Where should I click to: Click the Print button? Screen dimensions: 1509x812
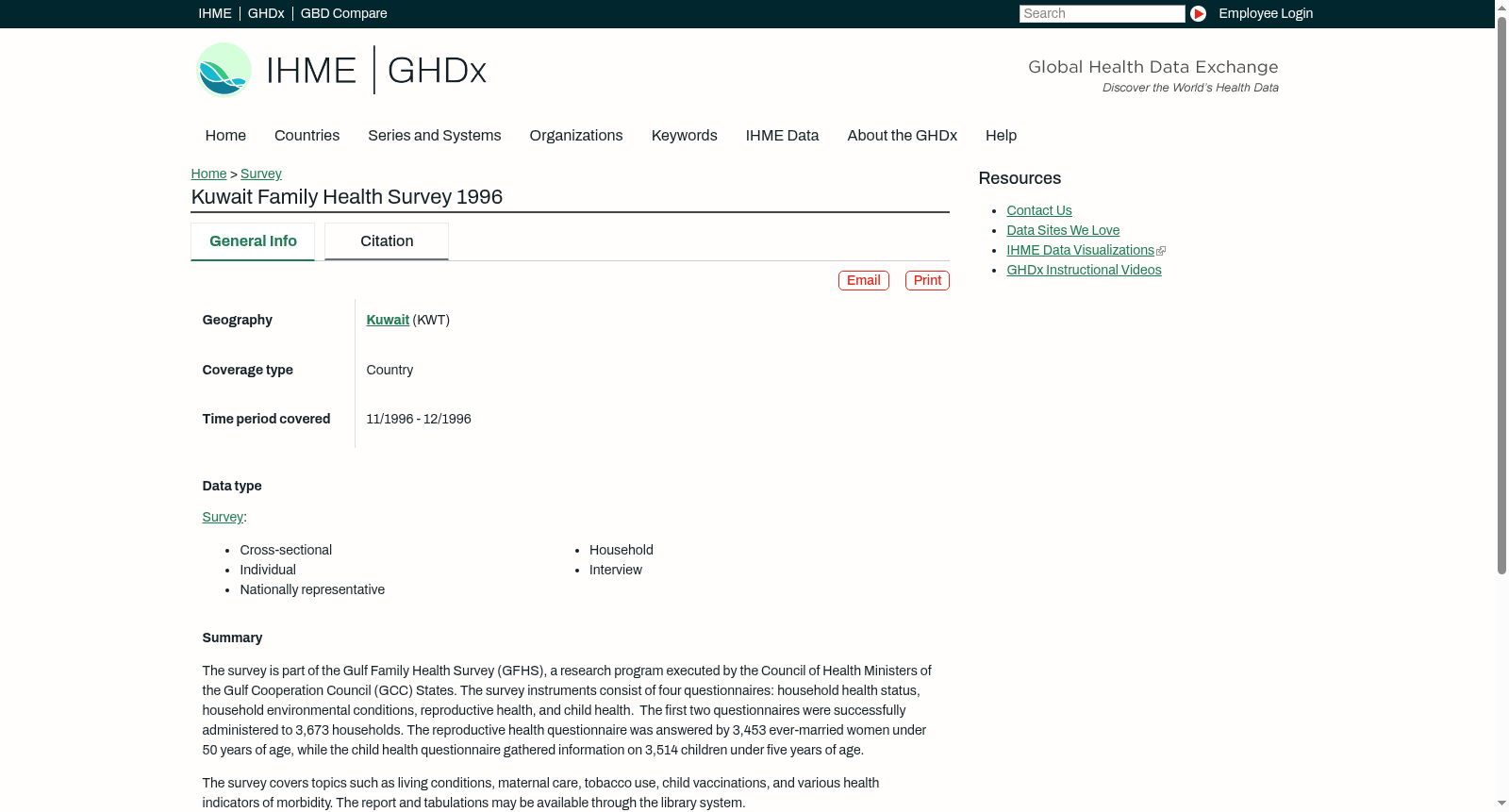click(x=927, y=281)
